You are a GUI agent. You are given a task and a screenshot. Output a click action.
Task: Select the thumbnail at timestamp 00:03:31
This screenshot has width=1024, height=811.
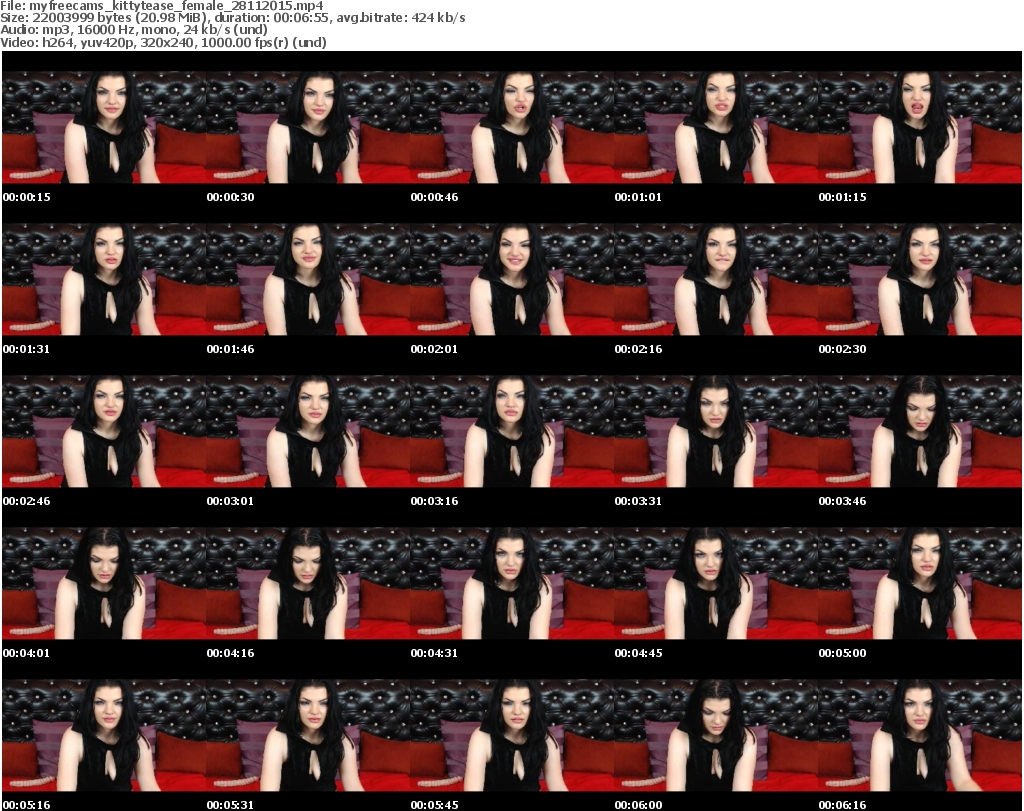point(715,432)
